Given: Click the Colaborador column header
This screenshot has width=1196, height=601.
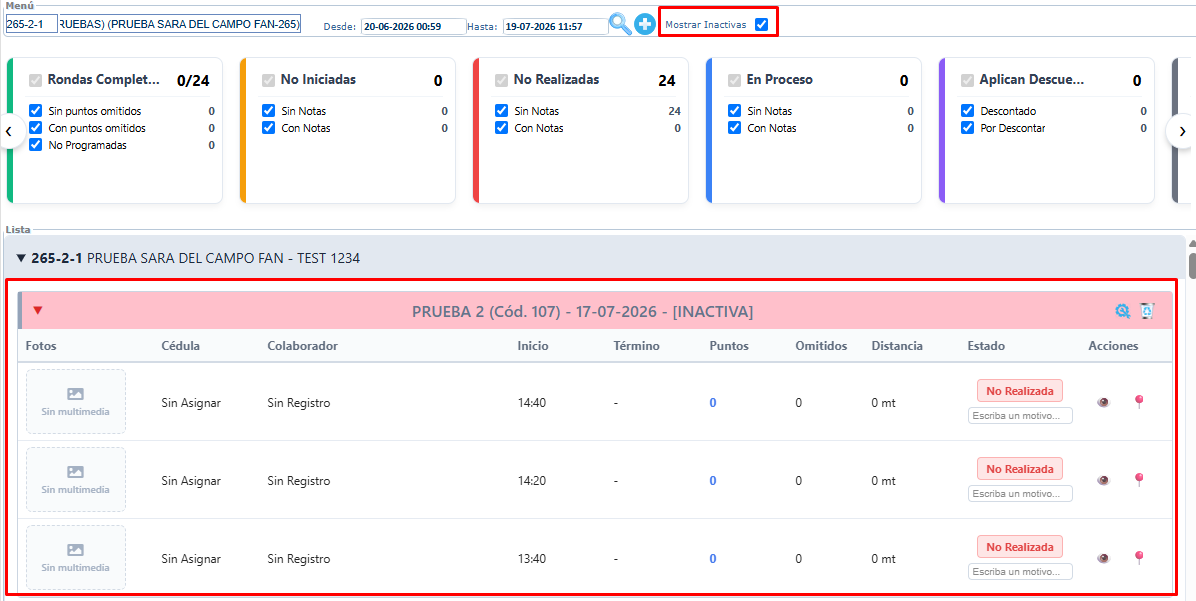Looking at the screenshot, I should point(302,346).
